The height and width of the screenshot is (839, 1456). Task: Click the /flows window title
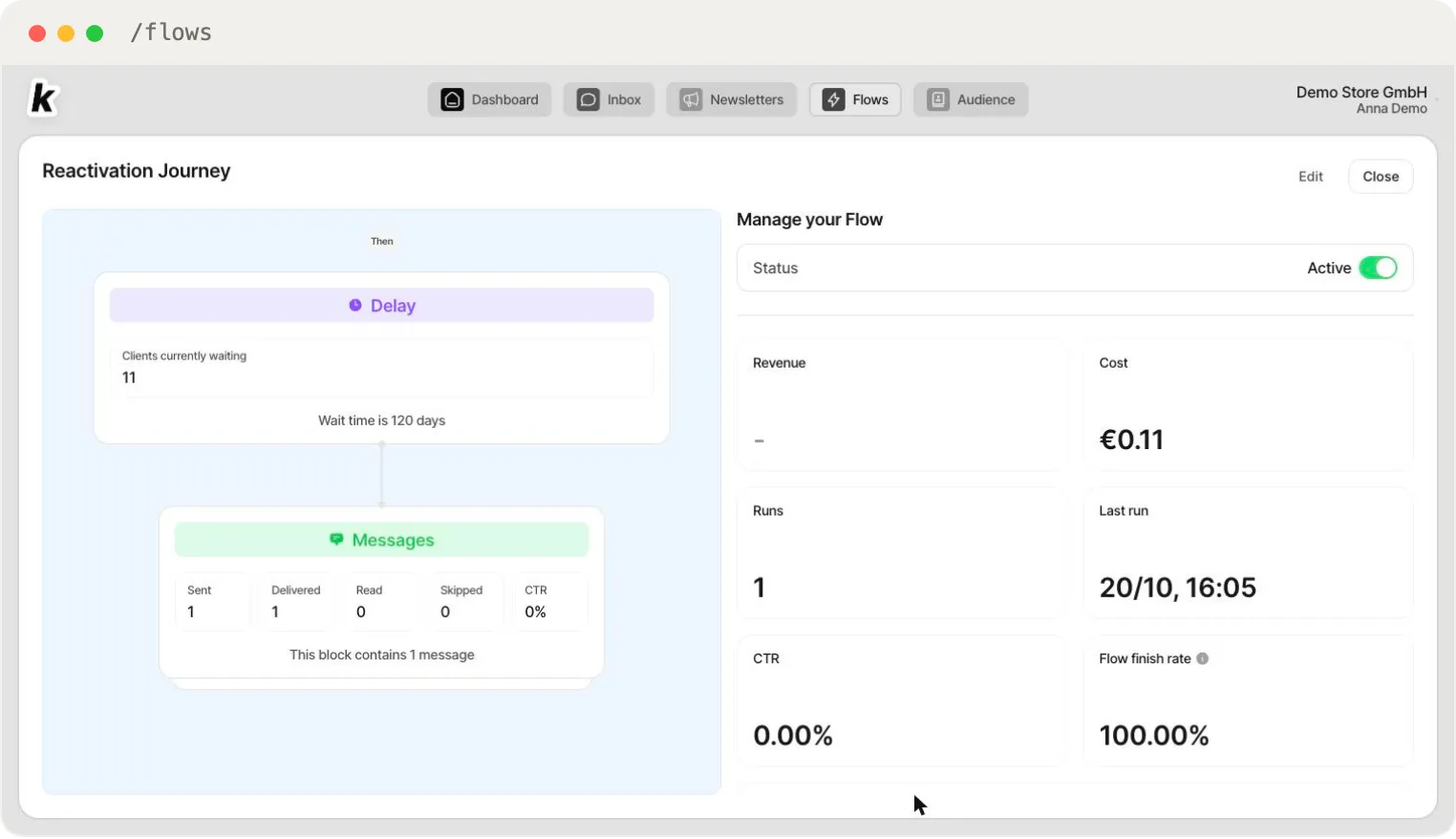pyautogui.click(x=171, y=32)
